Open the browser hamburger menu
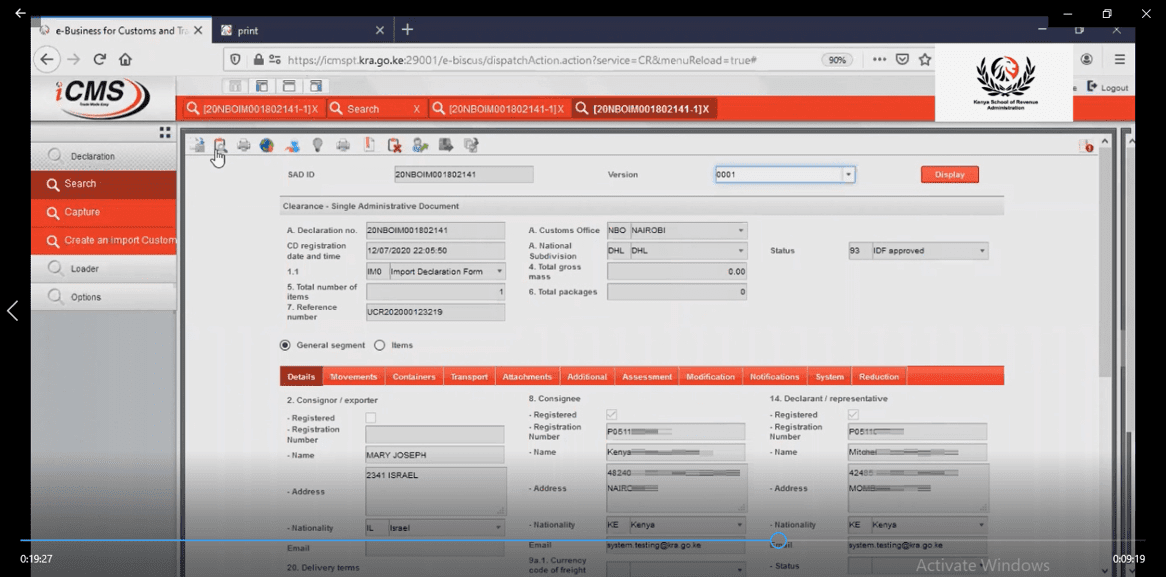1166x577 pixels. click(x=1119, y=59)
